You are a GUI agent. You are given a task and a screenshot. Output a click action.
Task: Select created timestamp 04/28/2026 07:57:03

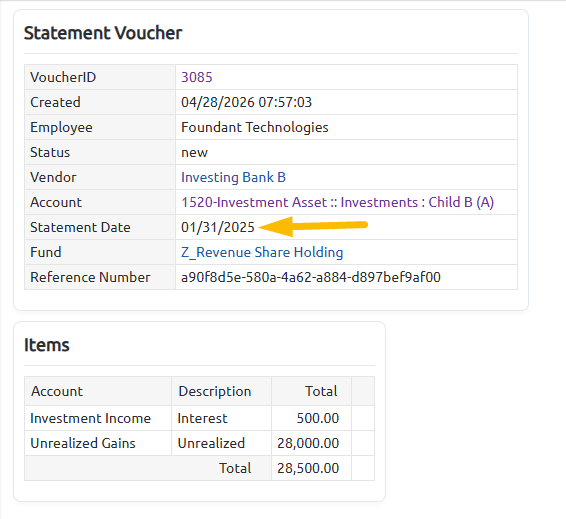[246, 102]
